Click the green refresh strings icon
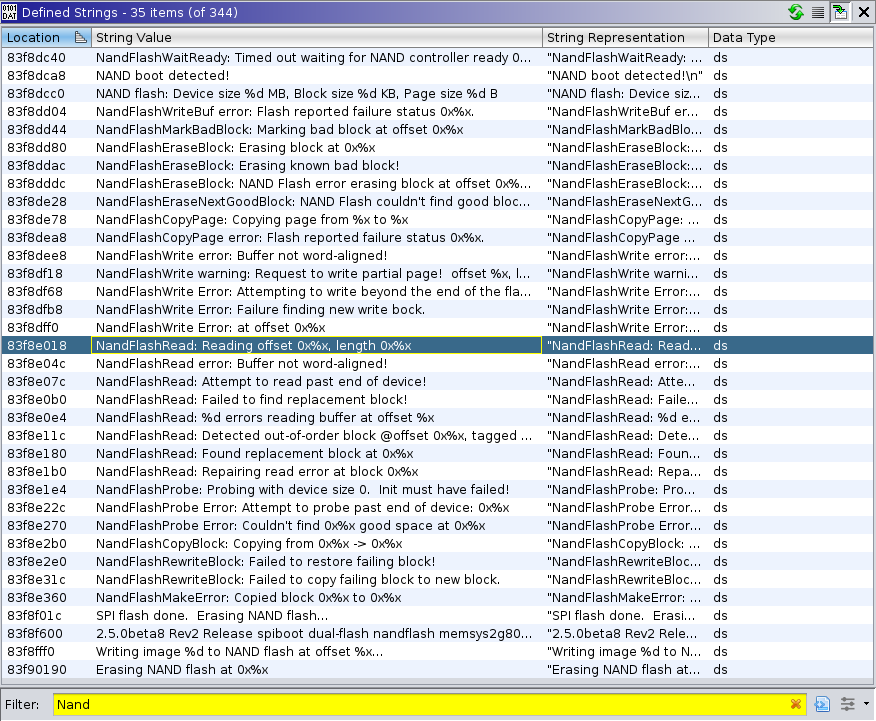The width and height of the screenshot is (876, 721). coord(796,12)
